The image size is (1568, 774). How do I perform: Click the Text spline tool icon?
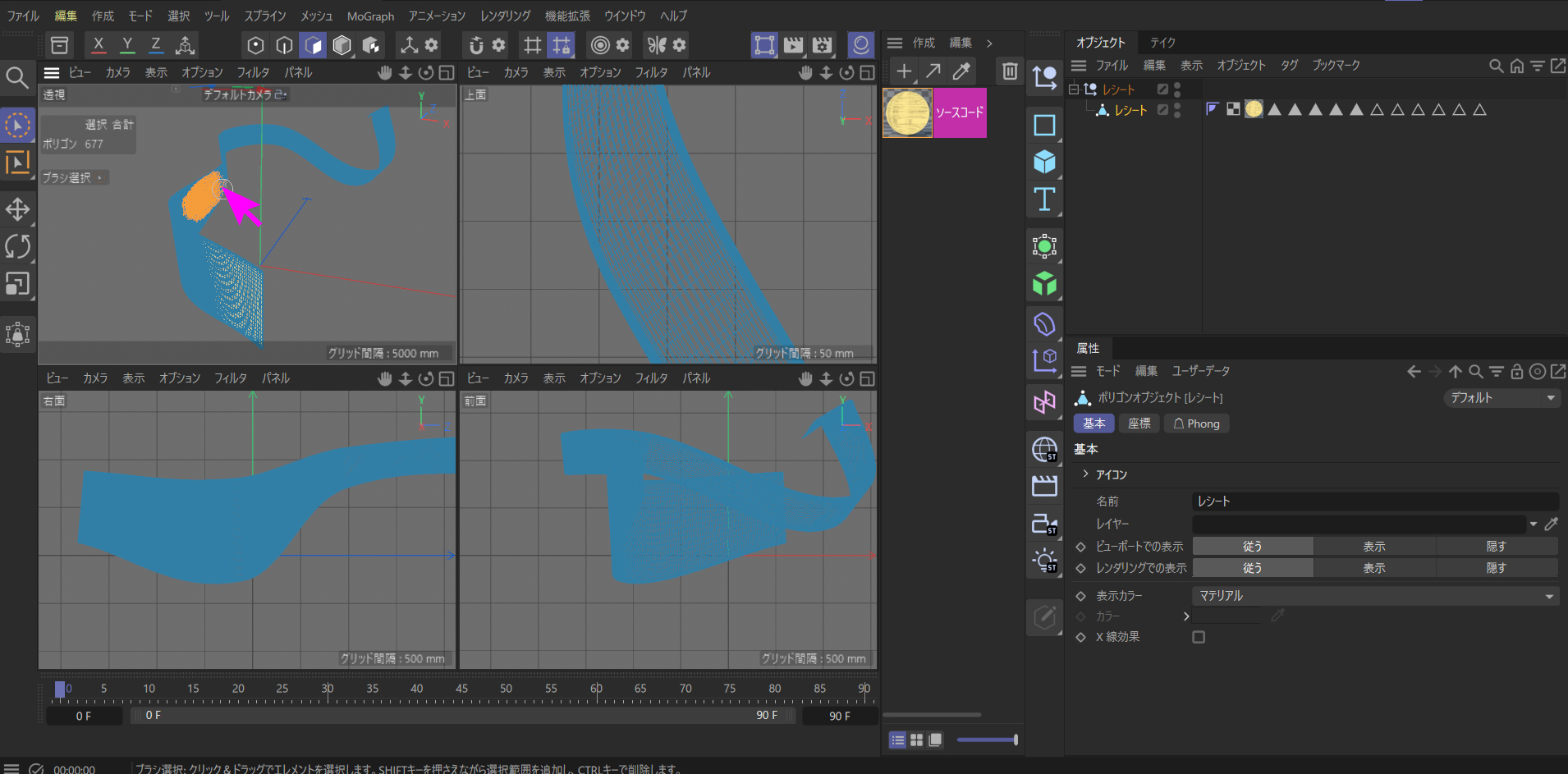pos(1044,199)
